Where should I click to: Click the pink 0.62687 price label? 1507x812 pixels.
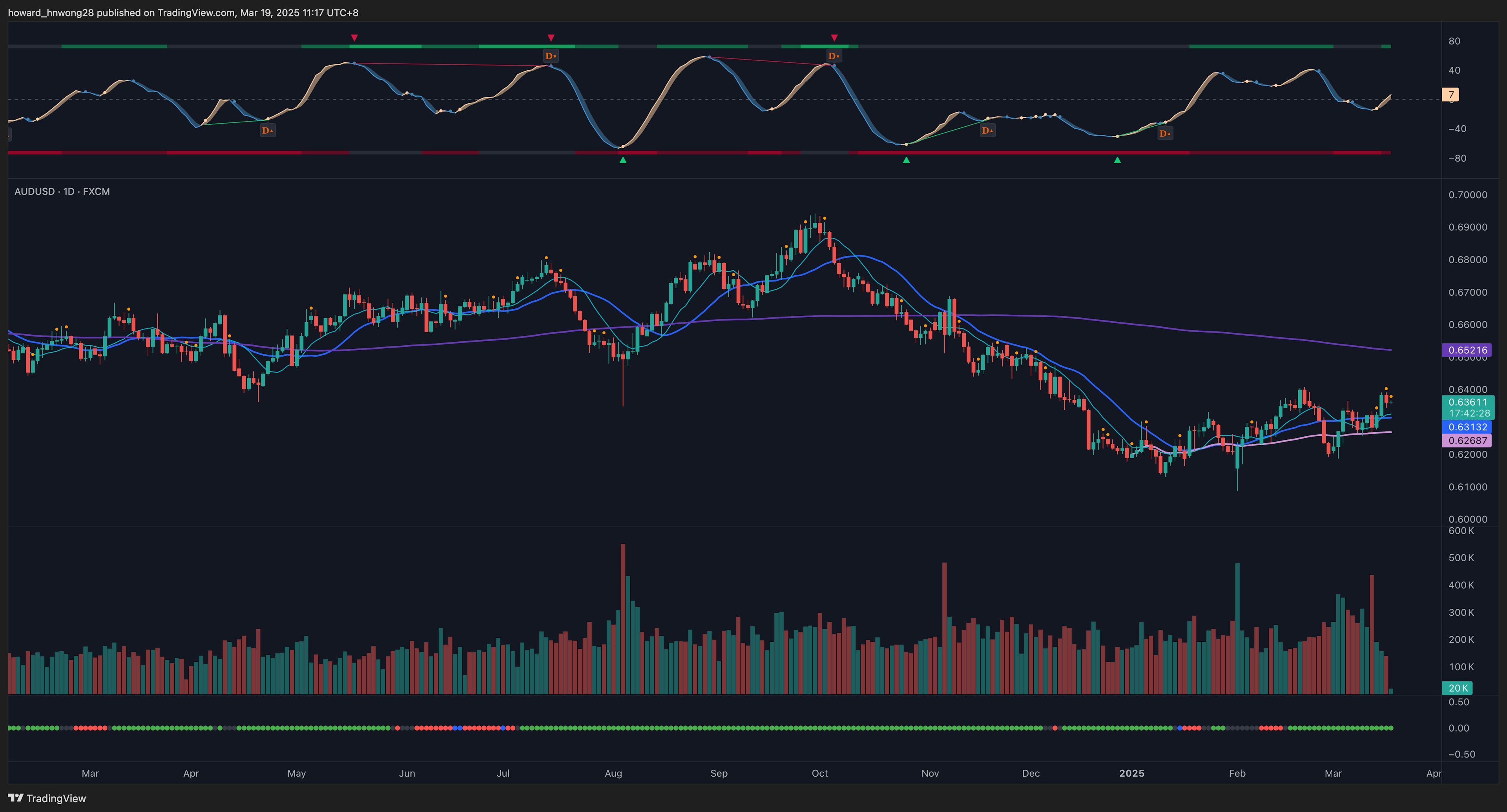[x=1467, y=441]
